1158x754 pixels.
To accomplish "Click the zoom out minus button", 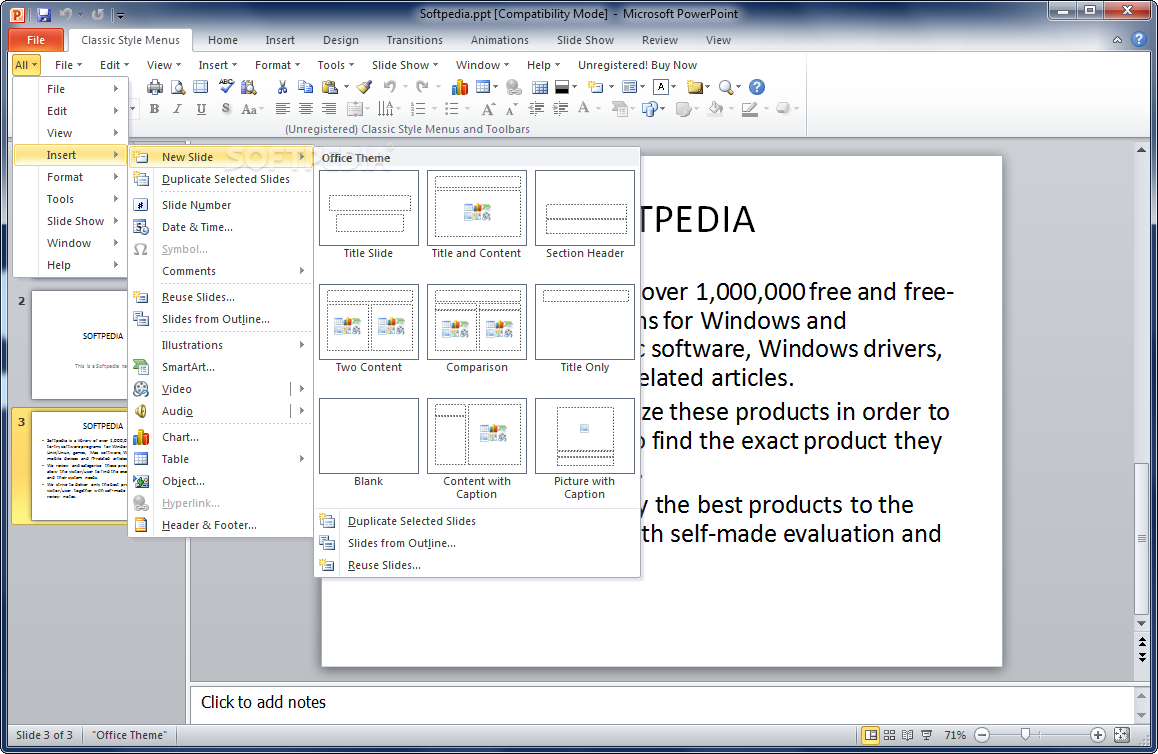I will point(982,735).
